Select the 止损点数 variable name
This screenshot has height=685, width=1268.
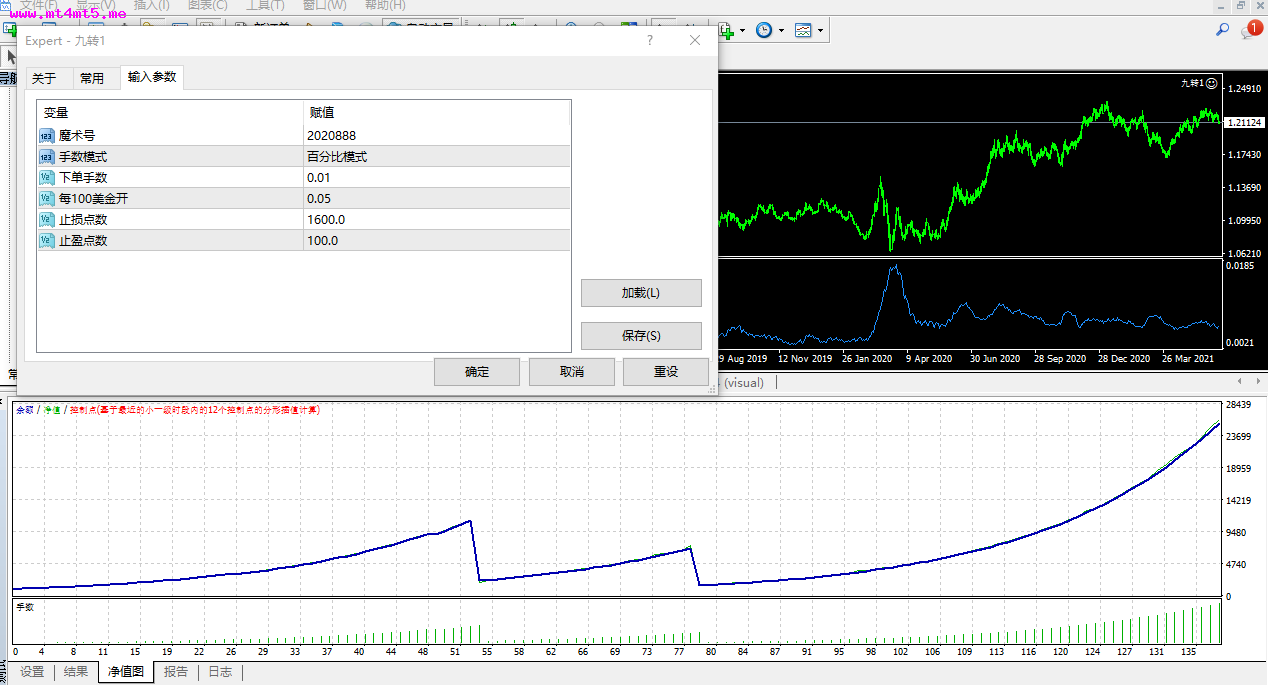tap(83, 219)
